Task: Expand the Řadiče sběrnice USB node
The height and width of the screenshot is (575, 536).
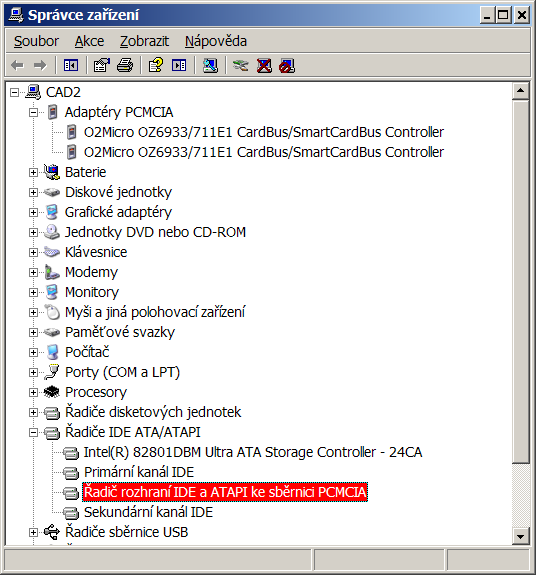Action: pos(33,532)
